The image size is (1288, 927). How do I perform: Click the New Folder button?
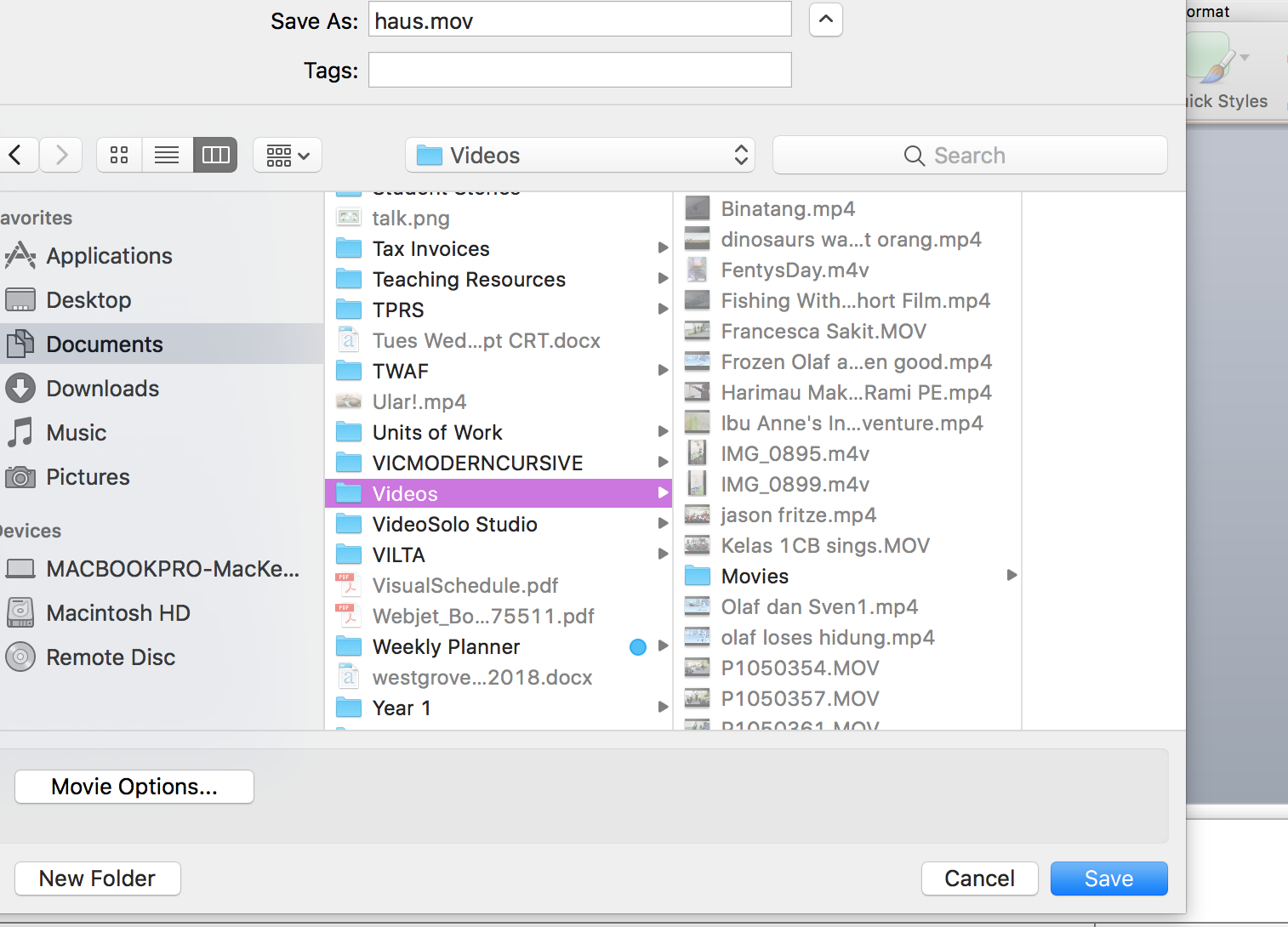point(97,879)
